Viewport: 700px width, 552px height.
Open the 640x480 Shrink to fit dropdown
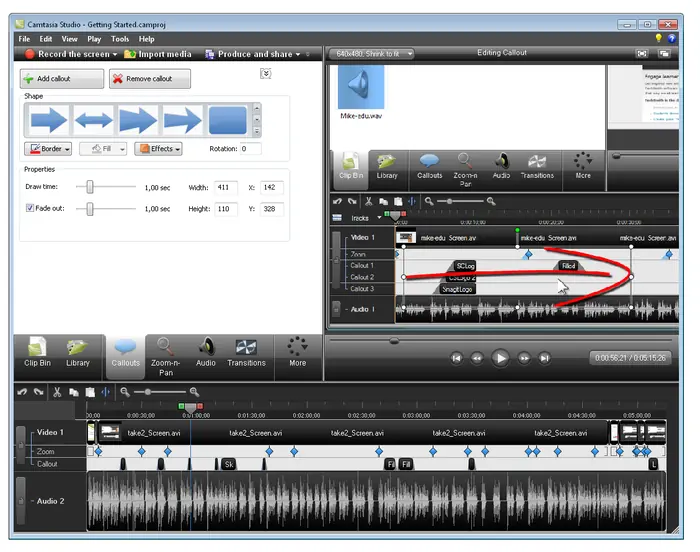pos(371,54)
